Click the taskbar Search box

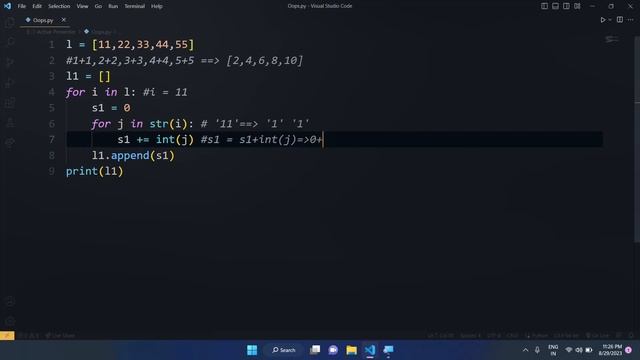click(284, 350)
